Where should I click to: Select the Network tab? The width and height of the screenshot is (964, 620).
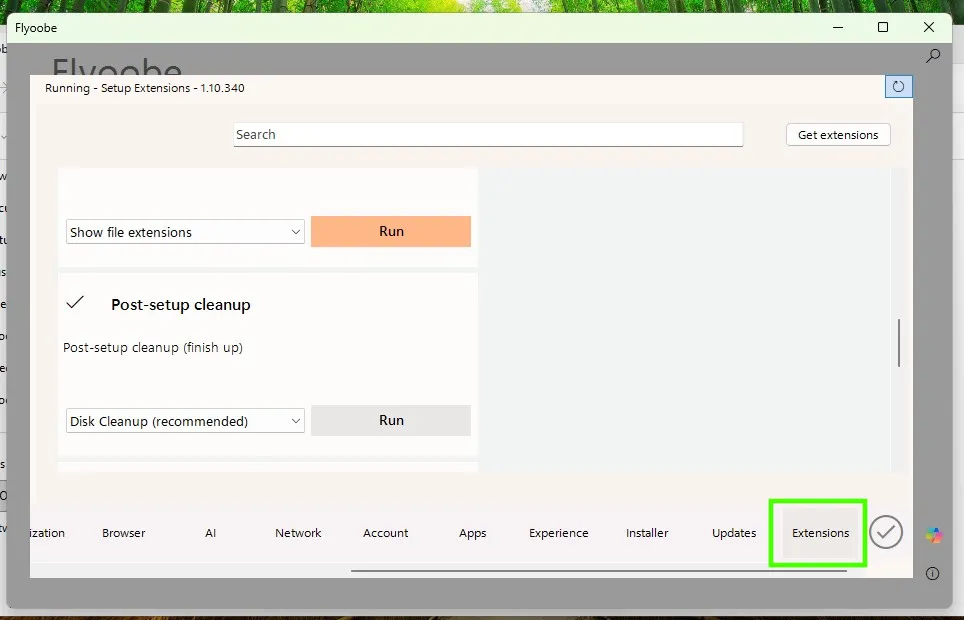pyautogui.click(x=298, y=533)
